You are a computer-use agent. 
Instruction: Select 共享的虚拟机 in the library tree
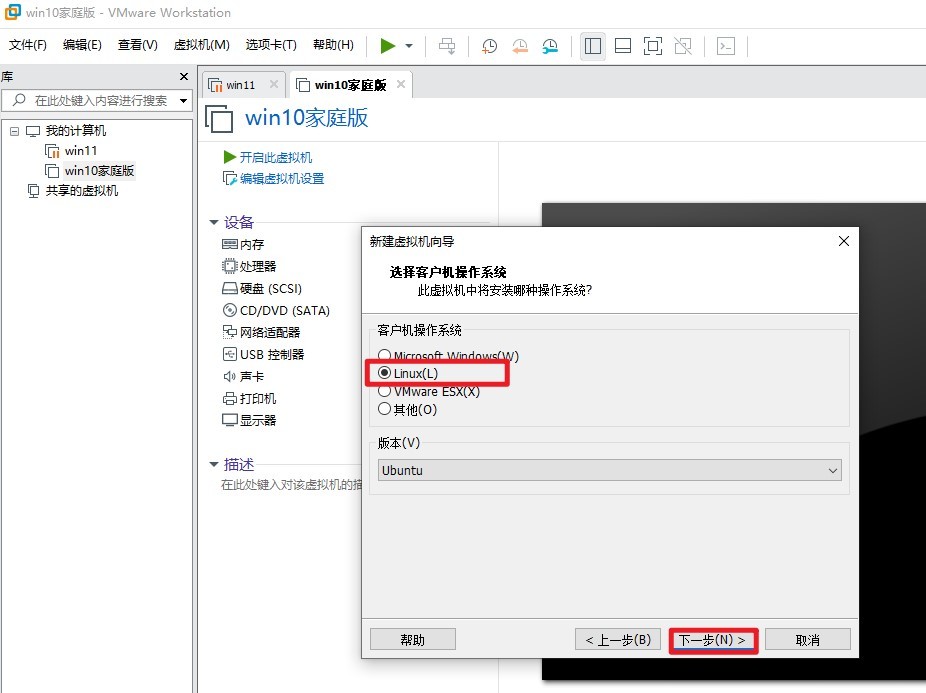pos(81,191)
